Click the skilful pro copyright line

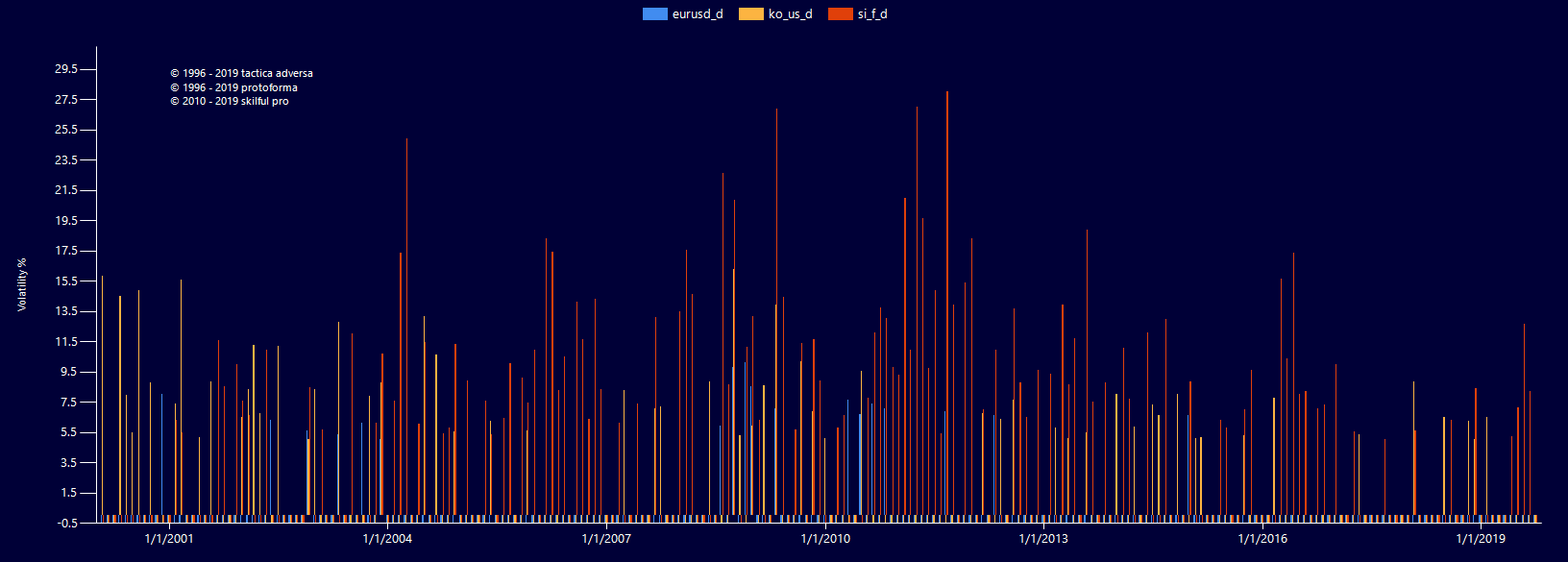click(x=229, y=101)
